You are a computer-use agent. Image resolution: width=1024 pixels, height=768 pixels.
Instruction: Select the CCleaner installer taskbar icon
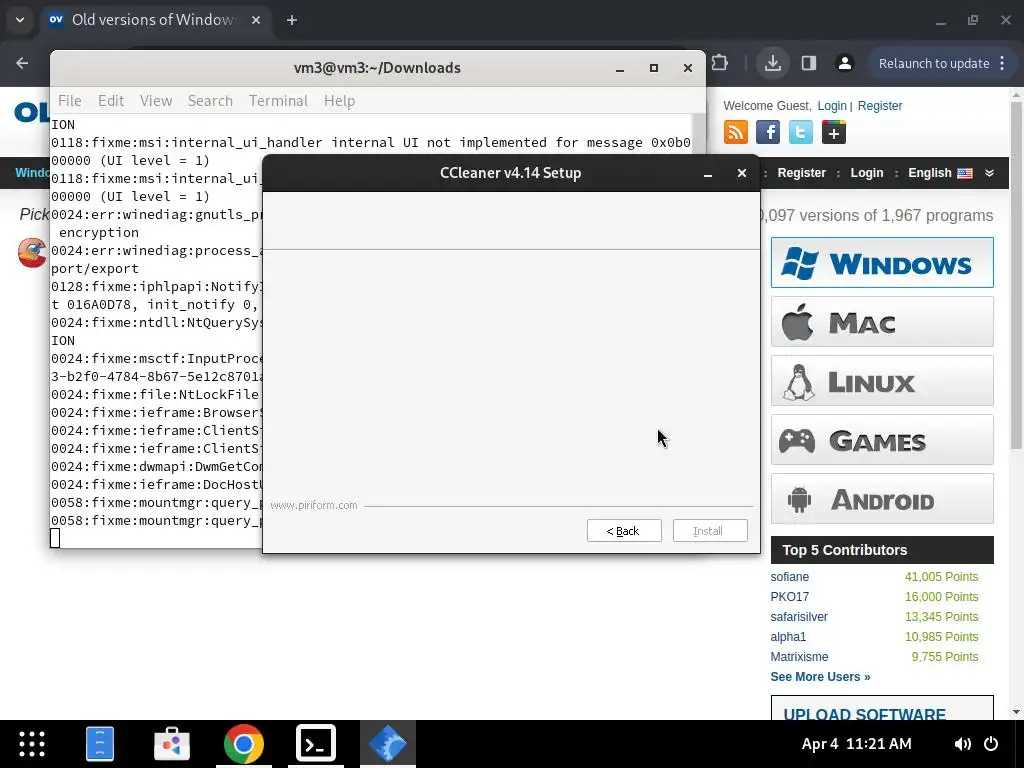pos(387,744)
